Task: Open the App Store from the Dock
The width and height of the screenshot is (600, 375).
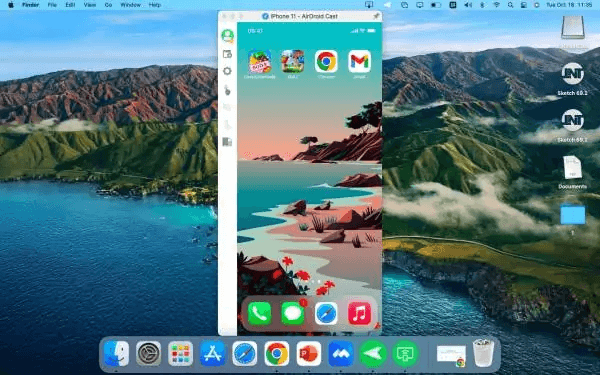Action: point(212,354)
